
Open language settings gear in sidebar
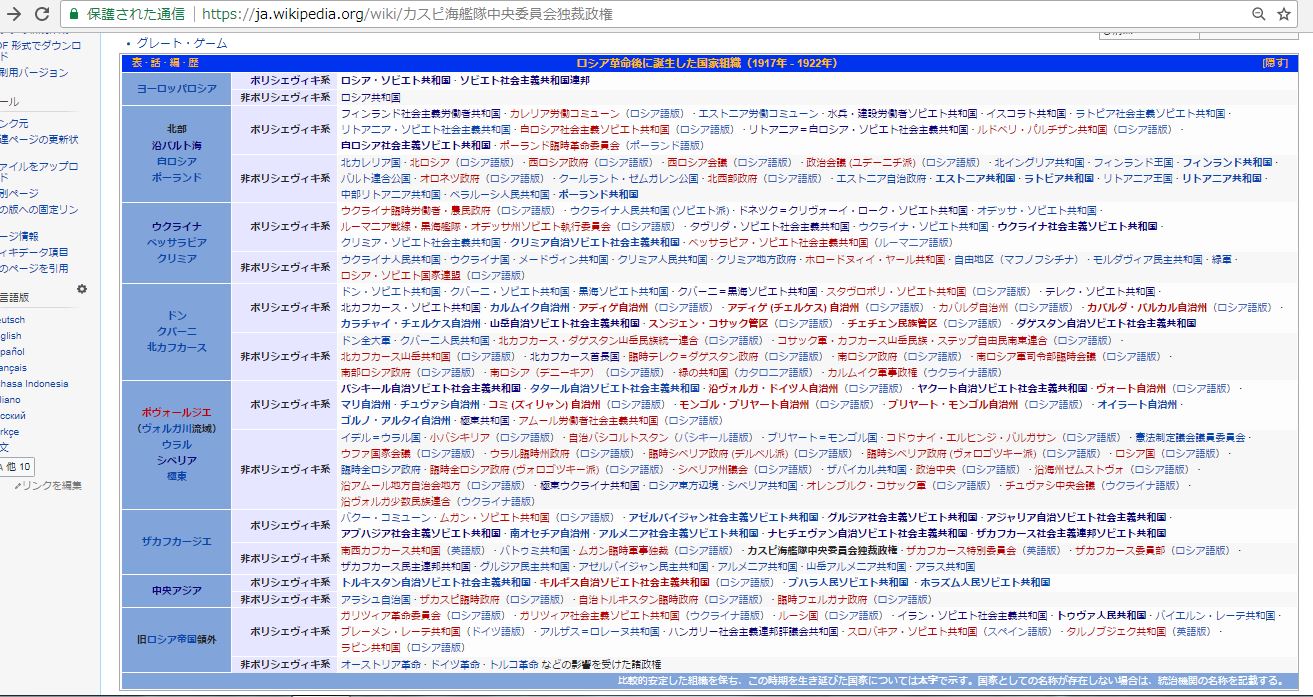click(82, 289)
